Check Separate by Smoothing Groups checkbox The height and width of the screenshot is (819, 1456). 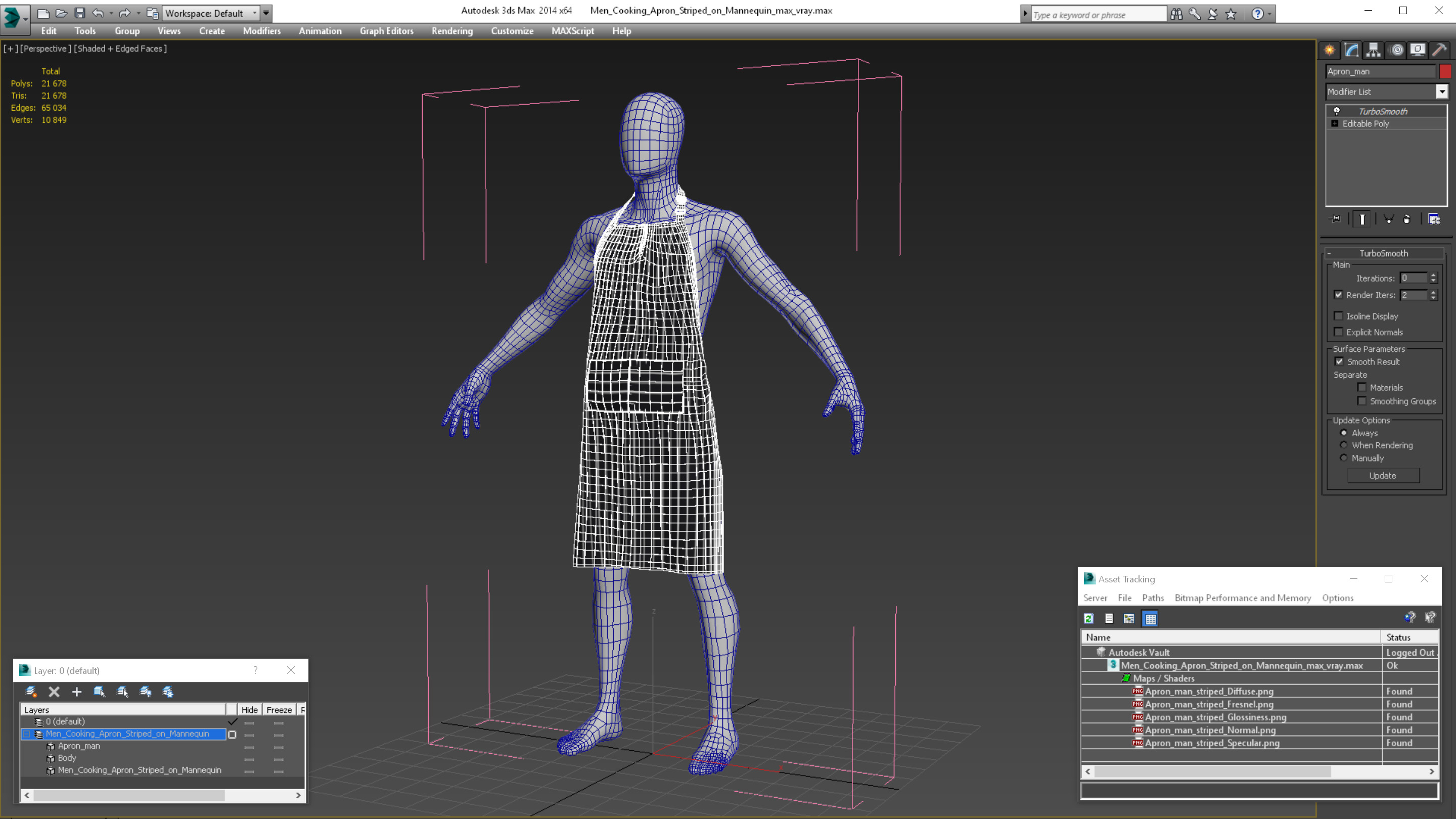[1361, 401]
